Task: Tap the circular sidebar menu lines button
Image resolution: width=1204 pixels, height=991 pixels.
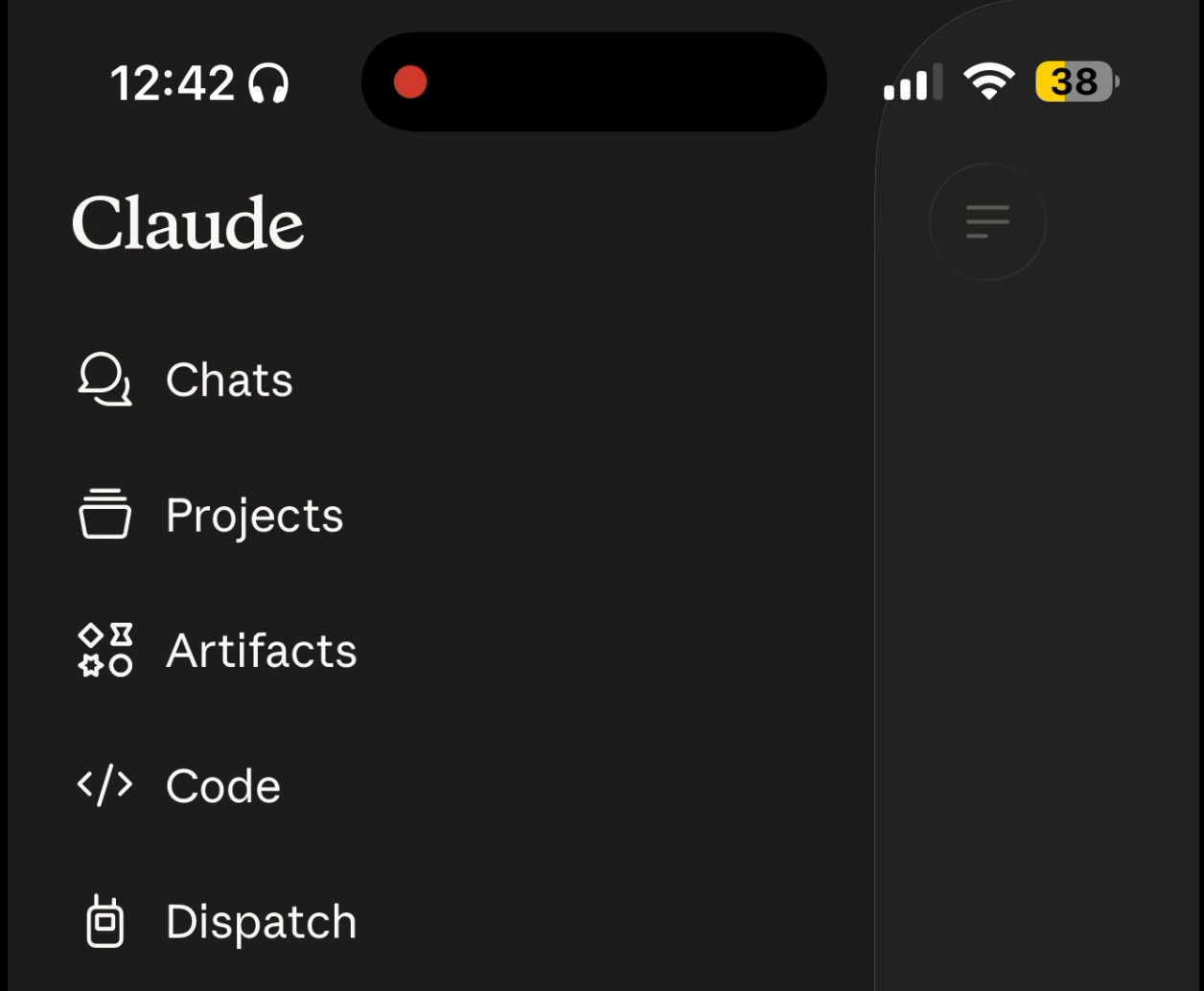Action: click(x=987, y=221)
